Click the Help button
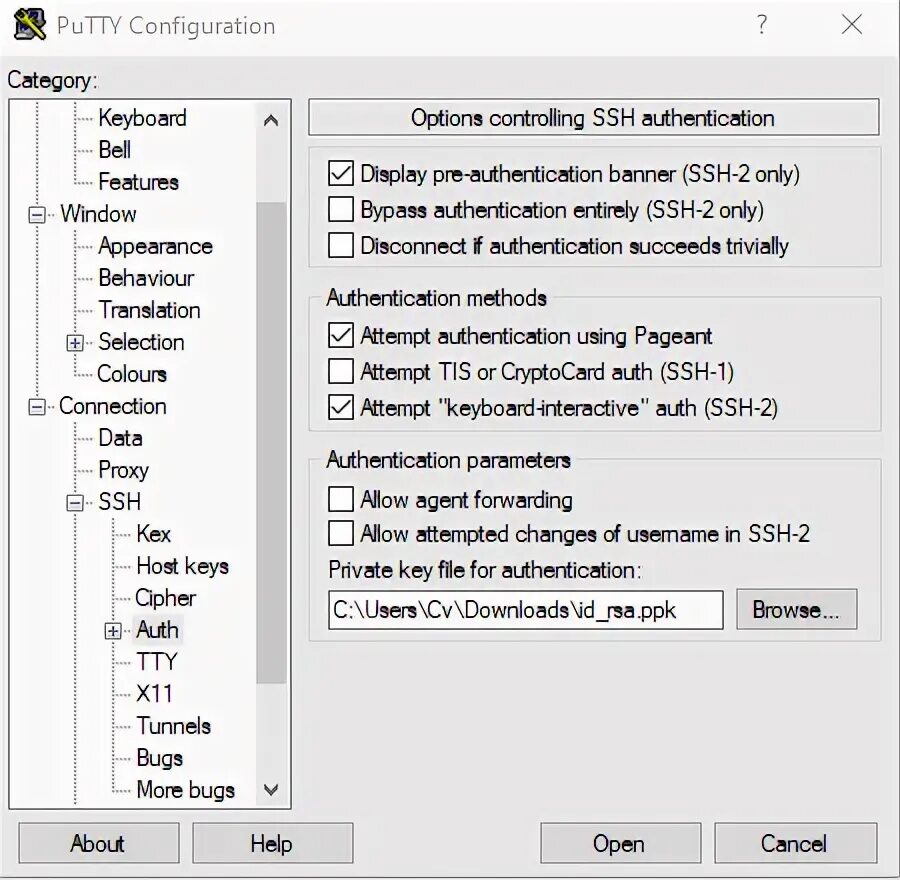 273,843
